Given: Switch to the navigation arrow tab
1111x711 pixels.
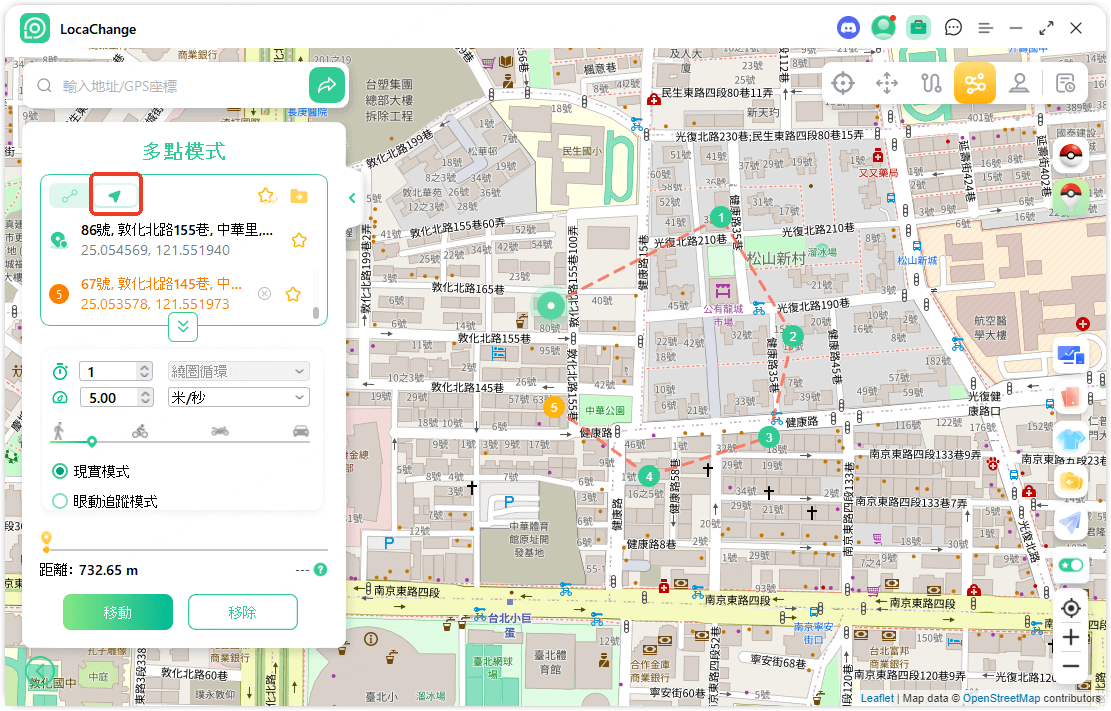Looking at the screenshot, I should click(x=115, y=196).
